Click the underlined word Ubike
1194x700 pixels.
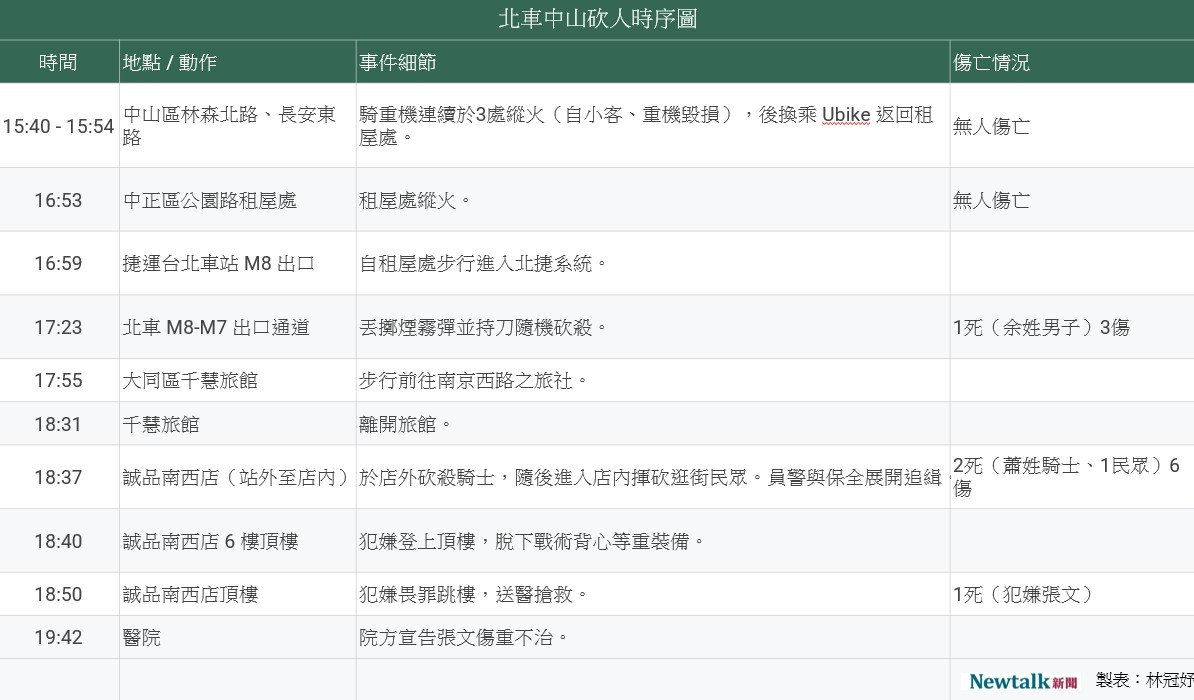point(845,115)
